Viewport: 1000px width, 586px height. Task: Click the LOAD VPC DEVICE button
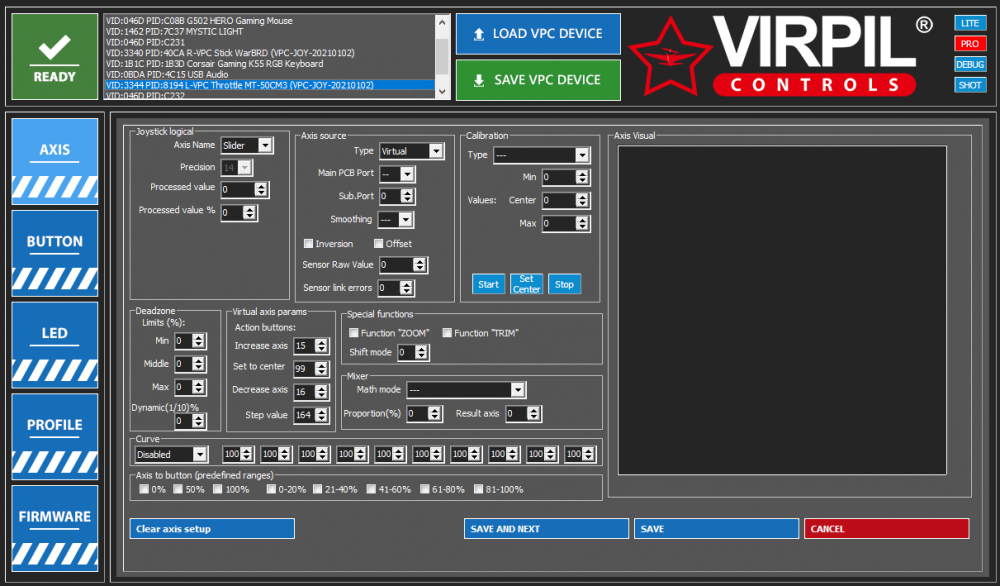pyautogui.click(x=538, y=34)
